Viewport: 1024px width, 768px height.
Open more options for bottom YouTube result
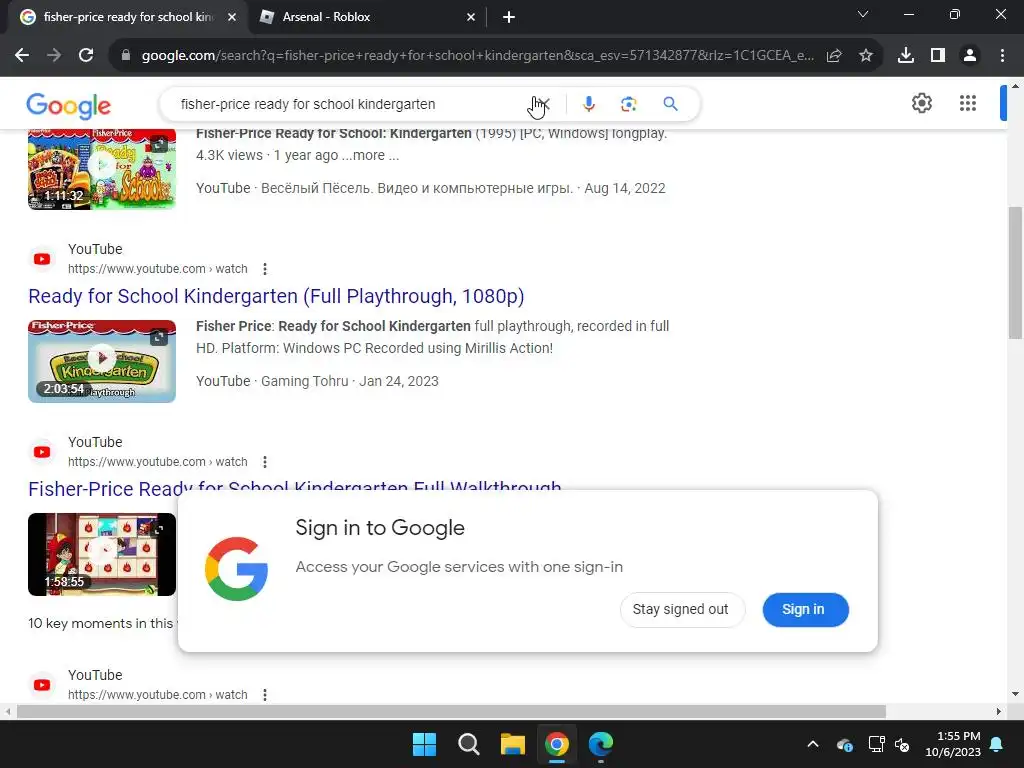coord(264,695)
